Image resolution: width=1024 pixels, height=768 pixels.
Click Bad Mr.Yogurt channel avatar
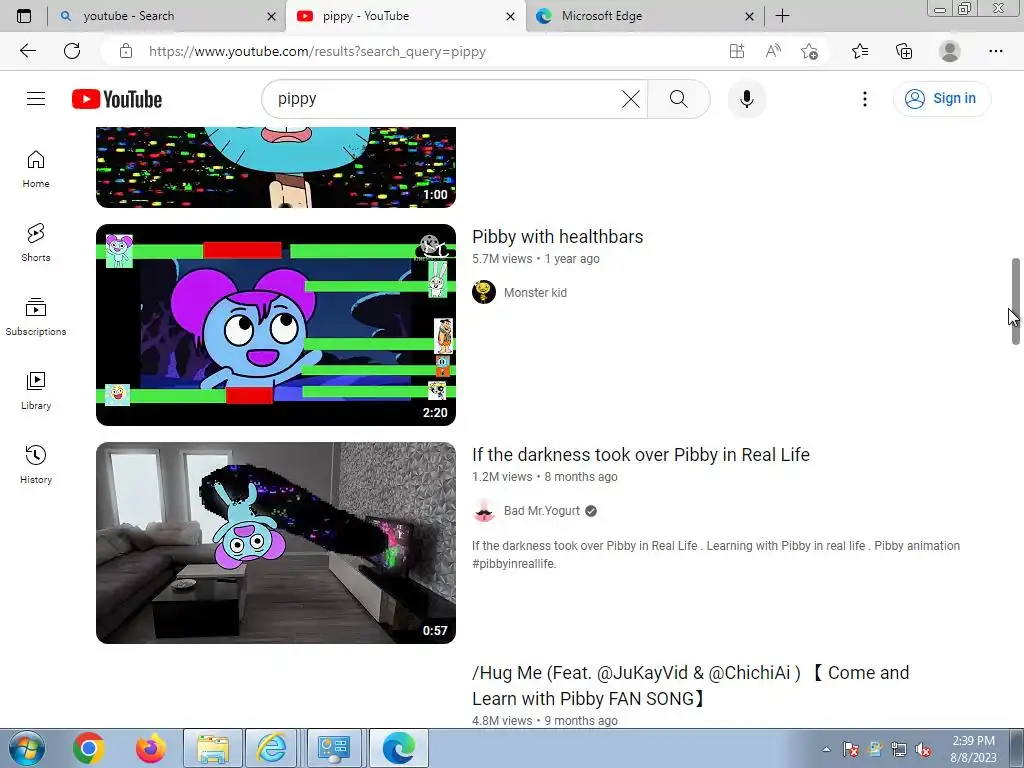point(484,511)
